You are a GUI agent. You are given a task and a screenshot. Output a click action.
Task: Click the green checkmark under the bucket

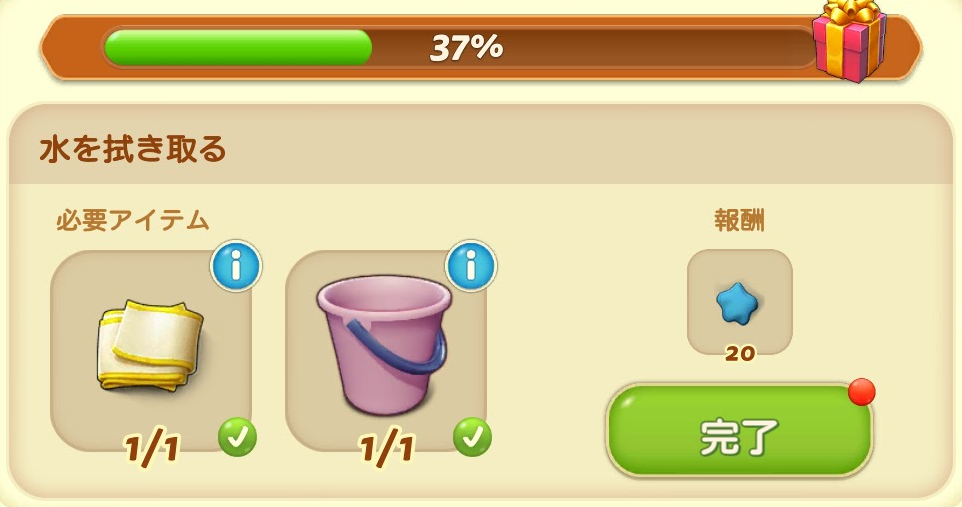[x=472, y=437]
